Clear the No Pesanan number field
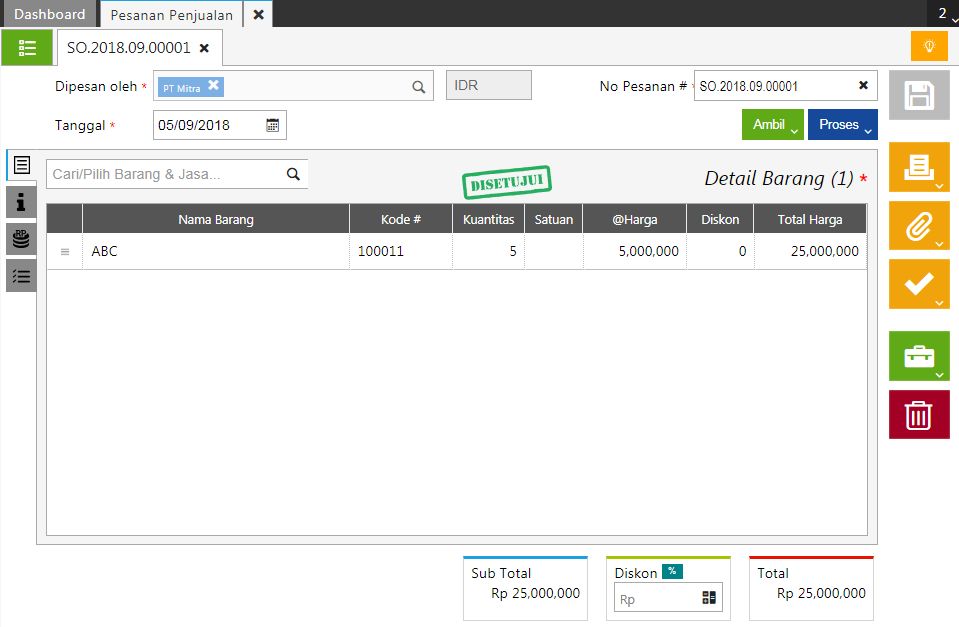This screenshot has width=959, height=627. coord(863,86)
